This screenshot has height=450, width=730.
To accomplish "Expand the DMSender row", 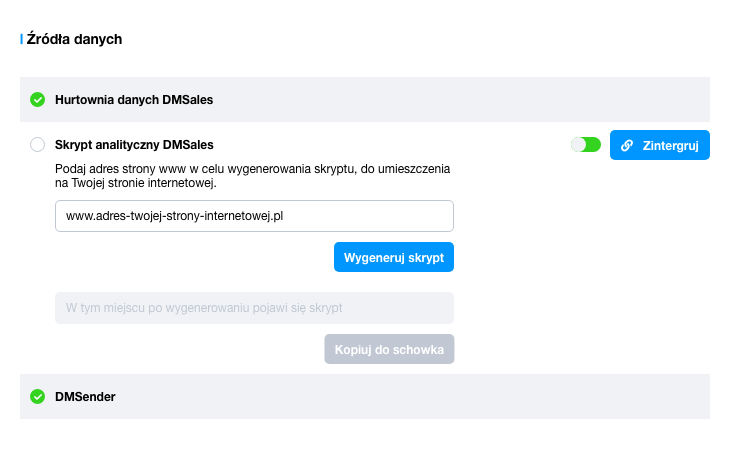I will pos(365,396).
